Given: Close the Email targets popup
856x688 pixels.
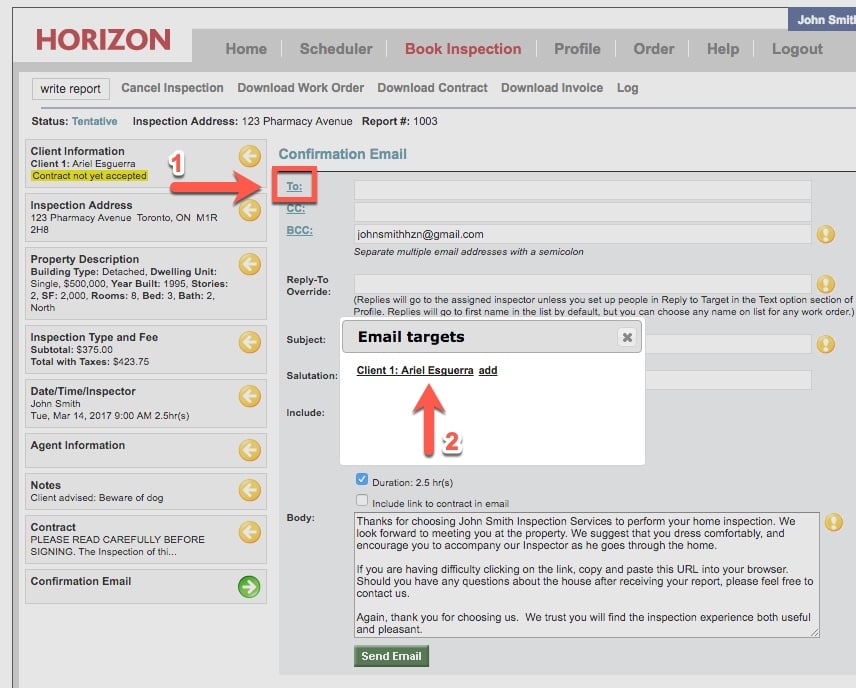Looking at the screenshot, I should tap(627, 338).
